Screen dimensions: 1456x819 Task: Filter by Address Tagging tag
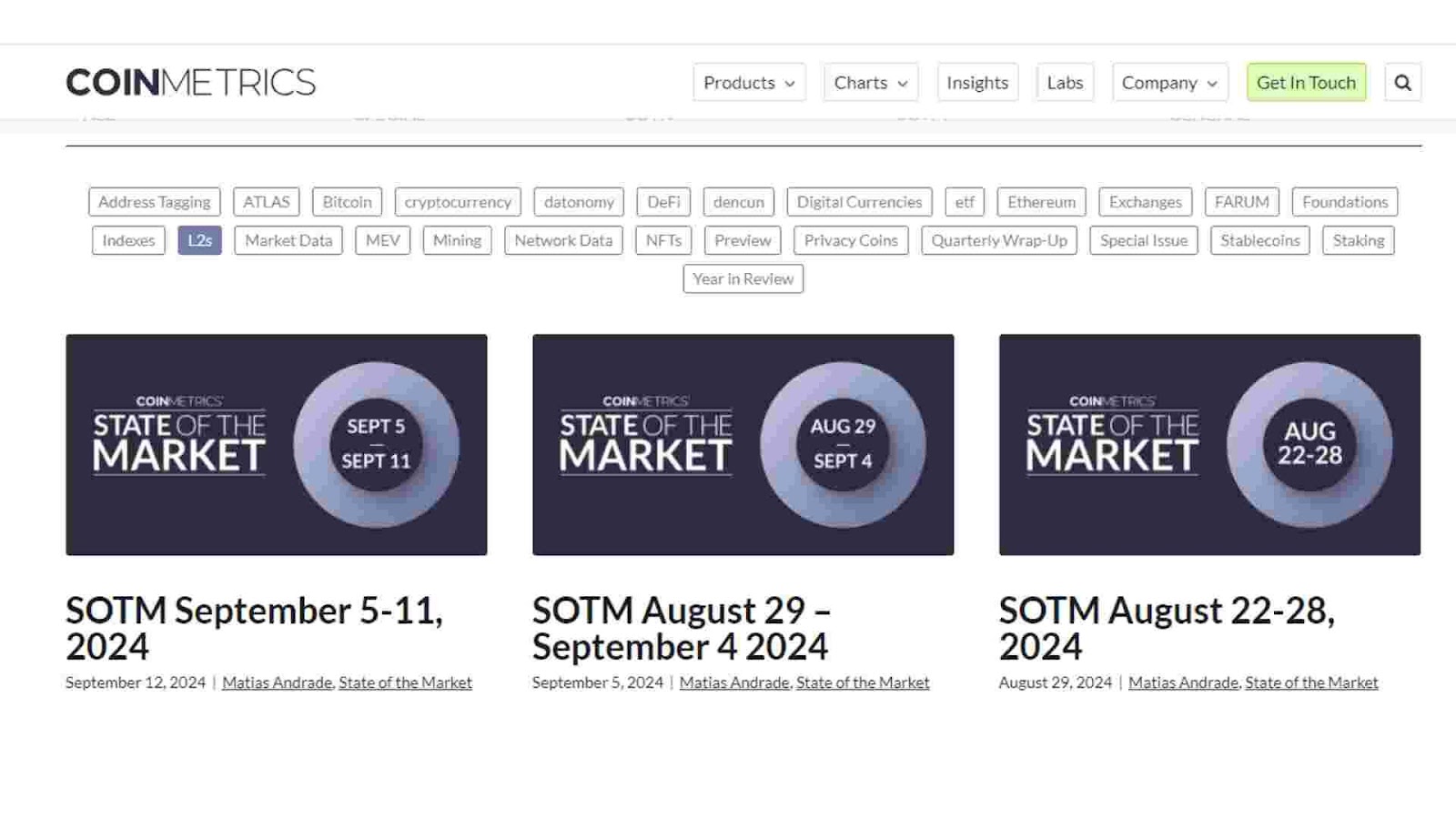click(x=154, y=201)
